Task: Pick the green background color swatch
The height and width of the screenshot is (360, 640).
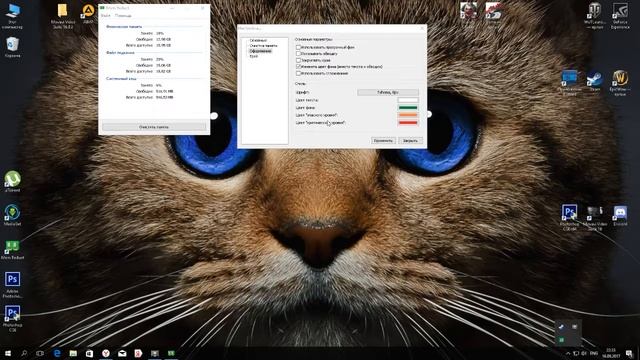Action: pyautogui.click(x=408, y=108)
